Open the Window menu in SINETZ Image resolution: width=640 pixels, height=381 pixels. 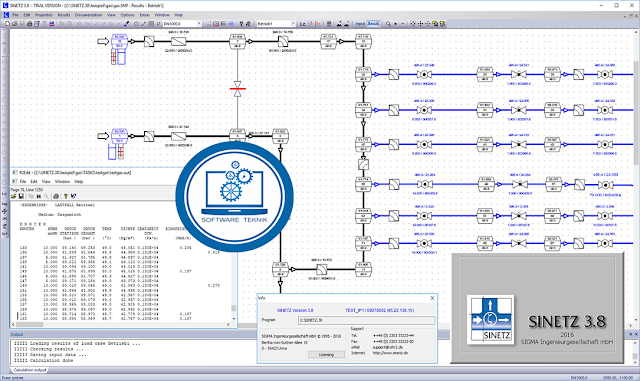[162, 15]
